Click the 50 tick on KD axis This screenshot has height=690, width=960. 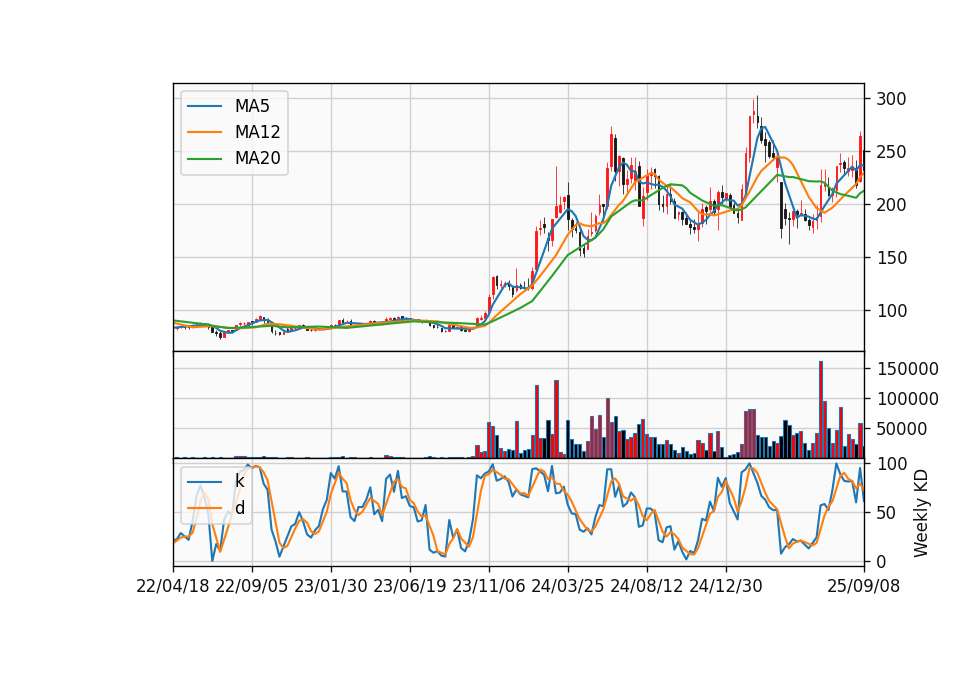886,512
